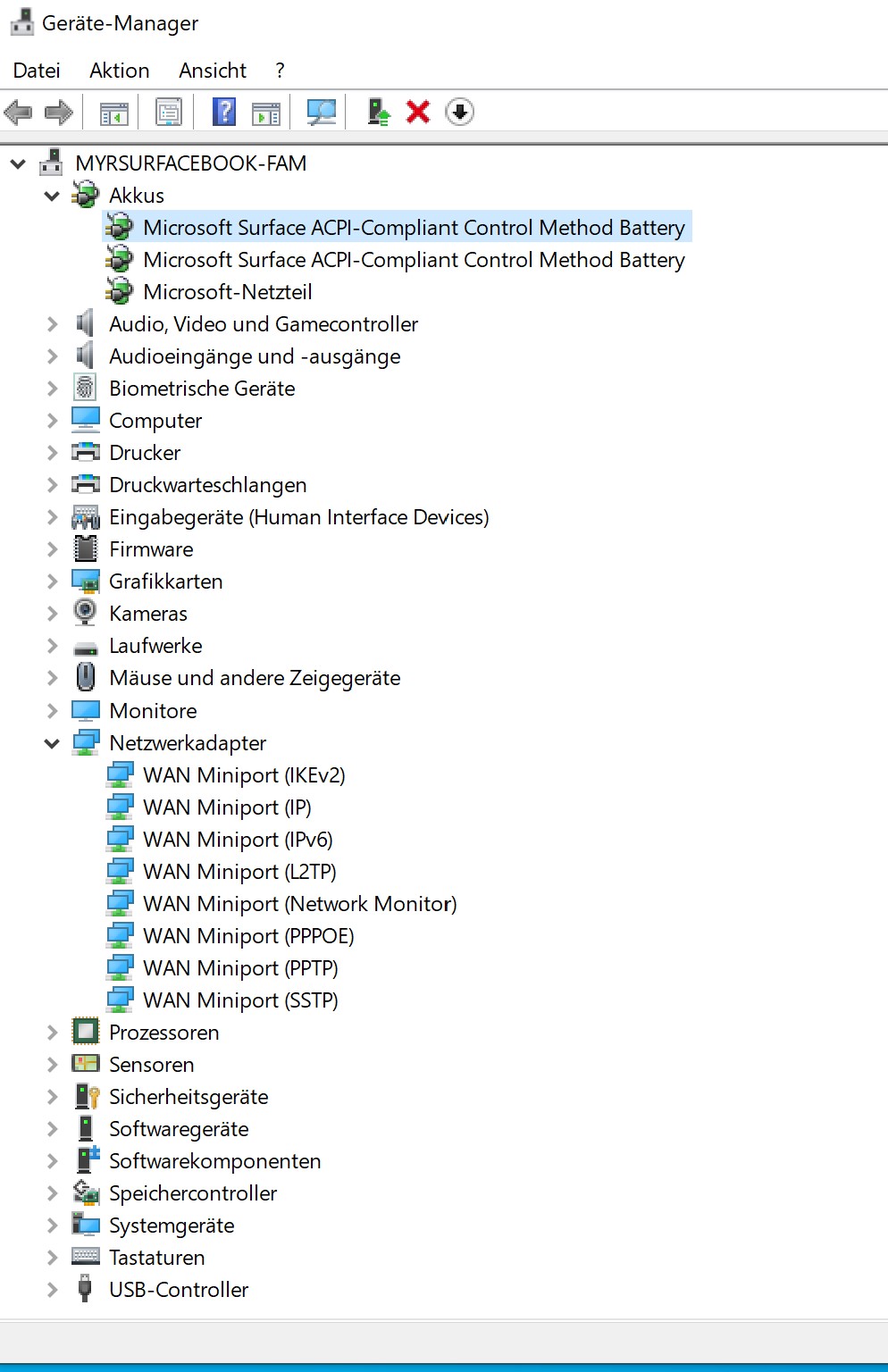This screenshot has width=888, height=1372.
Task: Click the disable device down-arrow icon
Action: click(x=459, y=112)
